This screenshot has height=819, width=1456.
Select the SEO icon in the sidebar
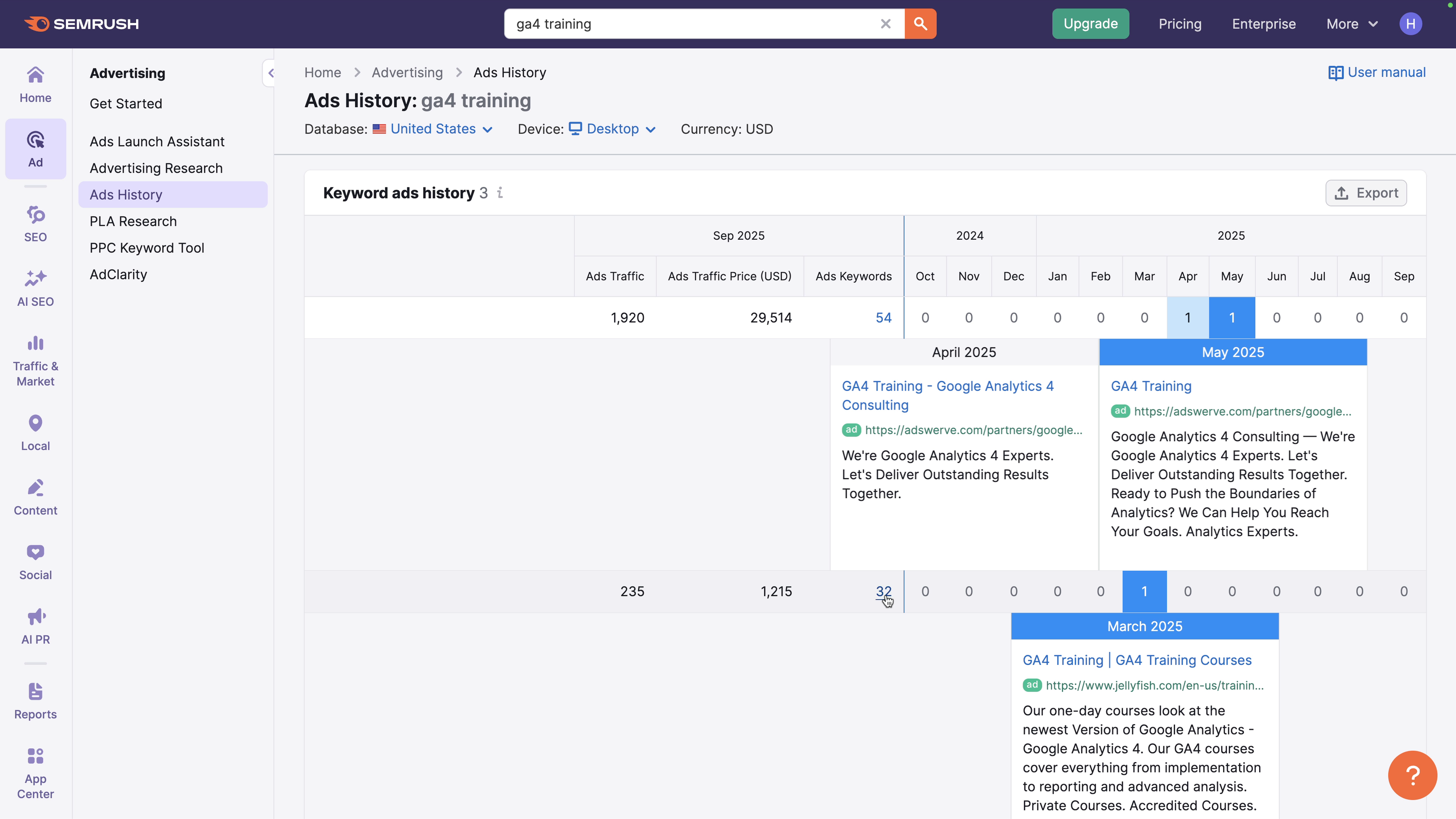(35, 224)
